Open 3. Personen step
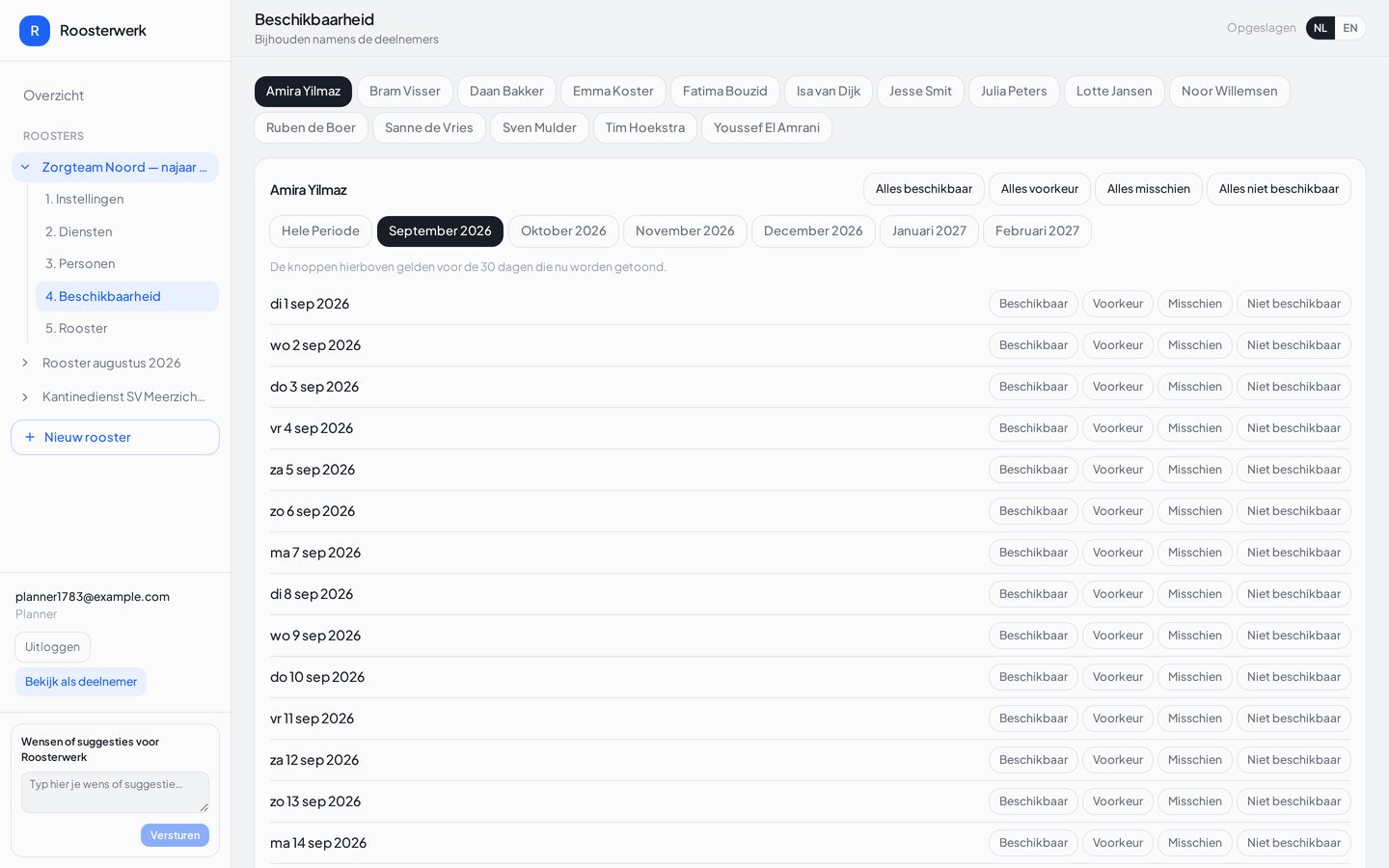The width and height of the screenshot is (1389, 868). tap(127, 263)
